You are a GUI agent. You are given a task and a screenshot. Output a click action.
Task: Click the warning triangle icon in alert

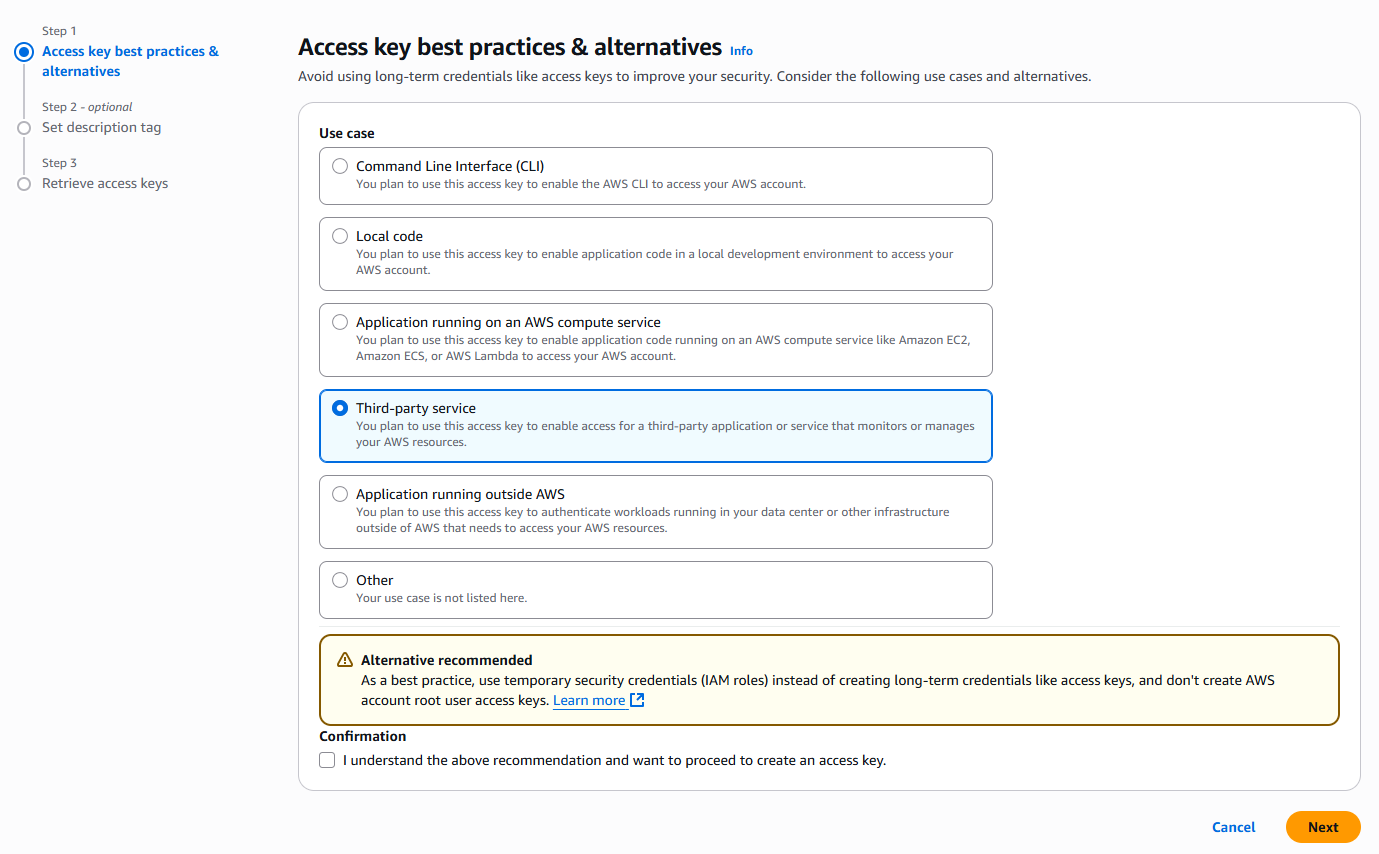click(x=345, y=660)
